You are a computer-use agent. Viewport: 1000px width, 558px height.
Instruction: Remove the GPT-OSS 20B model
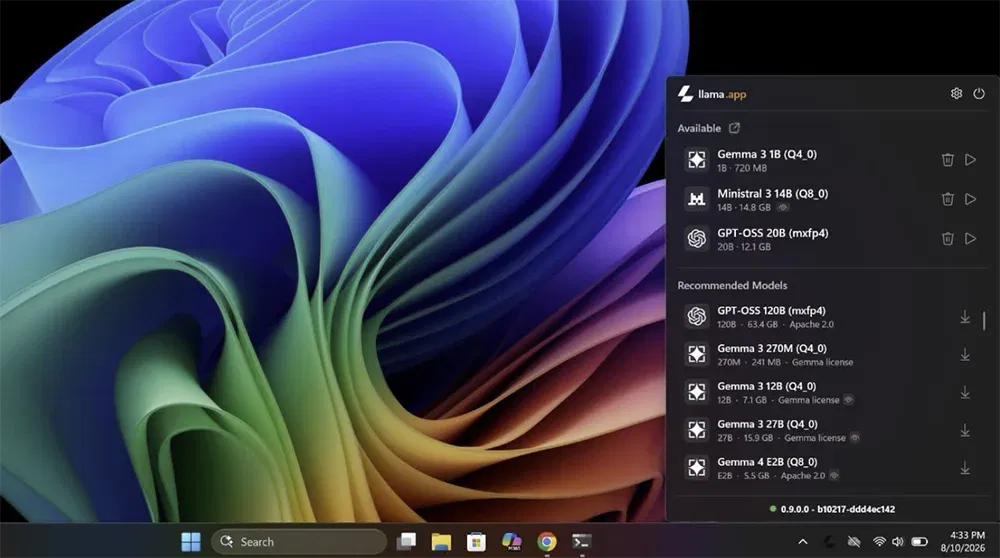pyautogui.click(x=948, y=239)
